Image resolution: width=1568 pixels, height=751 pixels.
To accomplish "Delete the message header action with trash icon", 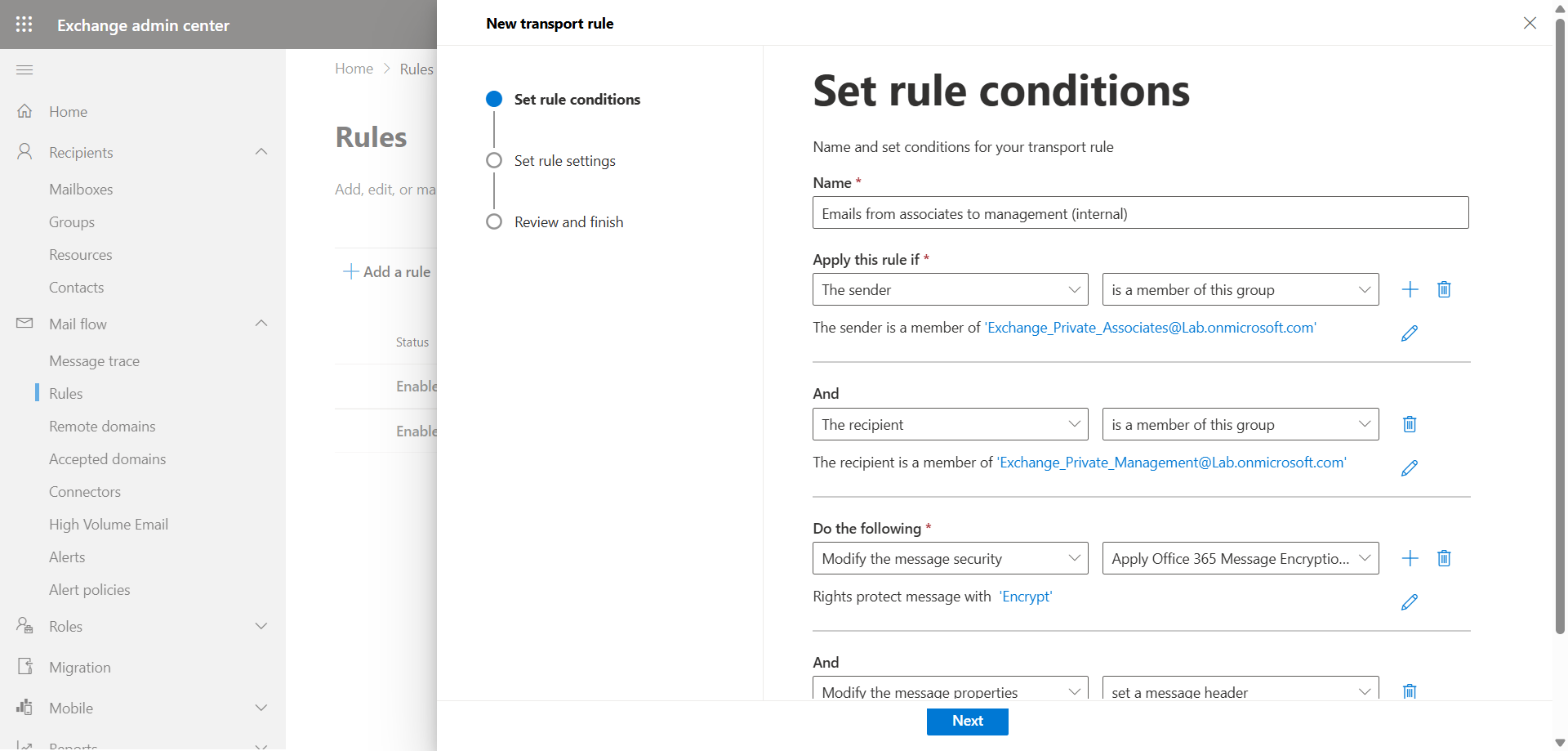I will pyautogui.click(x=1410, y=691).
